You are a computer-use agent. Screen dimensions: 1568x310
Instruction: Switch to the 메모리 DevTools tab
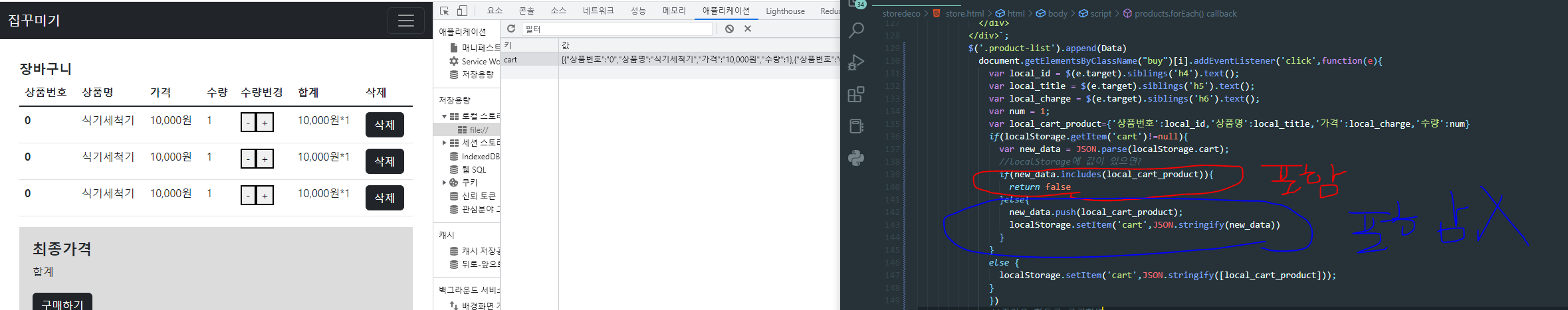click(674, 11)
